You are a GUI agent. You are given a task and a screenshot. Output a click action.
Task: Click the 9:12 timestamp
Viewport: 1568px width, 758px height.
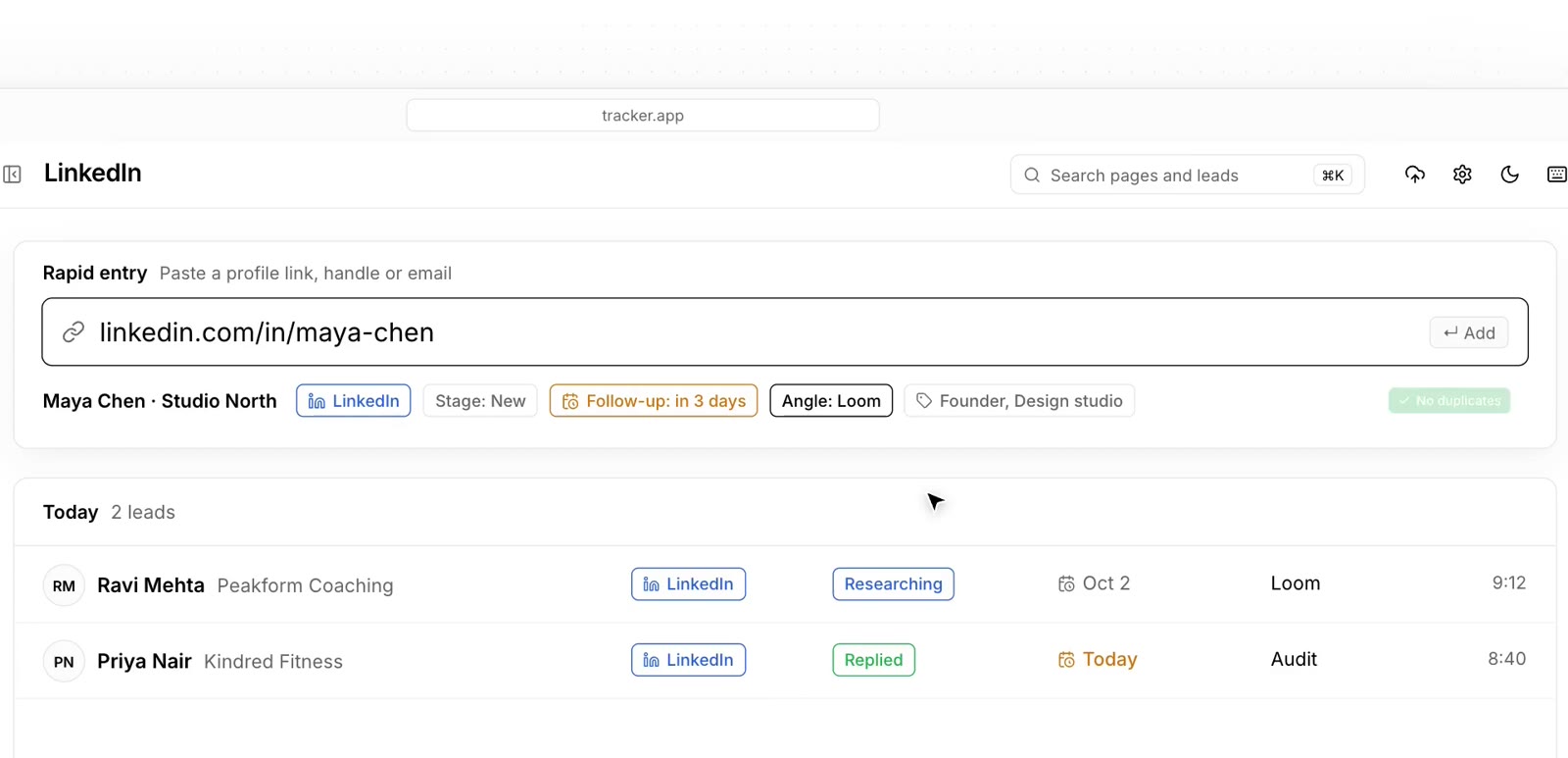pos(1509,583)
